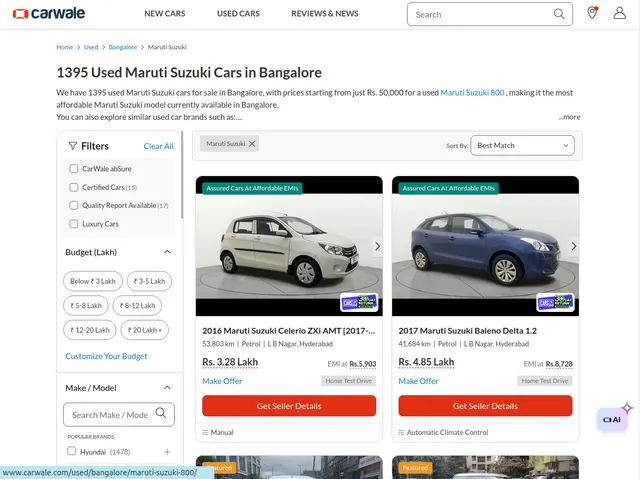
Task: Show next photo of Baleno listing
Action: [x=573, y=246]
